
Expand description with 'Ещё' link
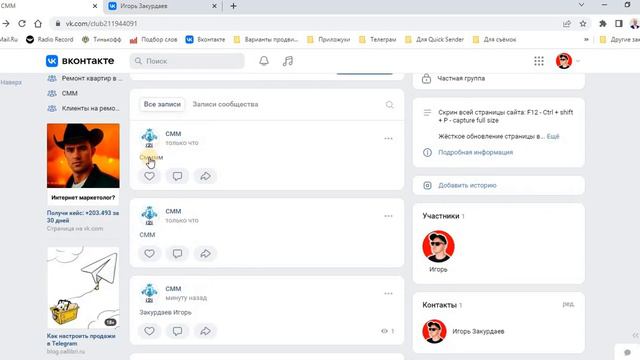pyautogui.click(x=553, y=136)
